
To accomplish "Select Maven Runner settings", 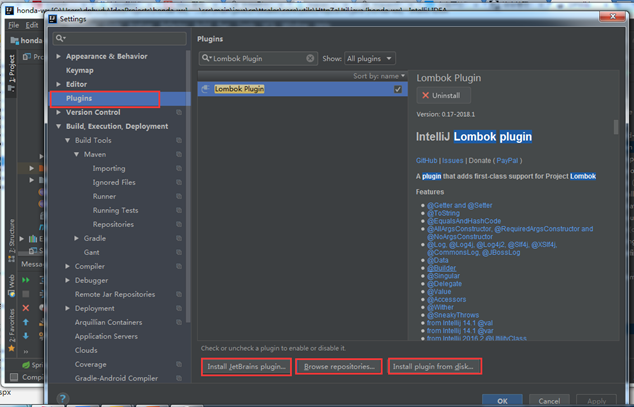I will [104, 196].
